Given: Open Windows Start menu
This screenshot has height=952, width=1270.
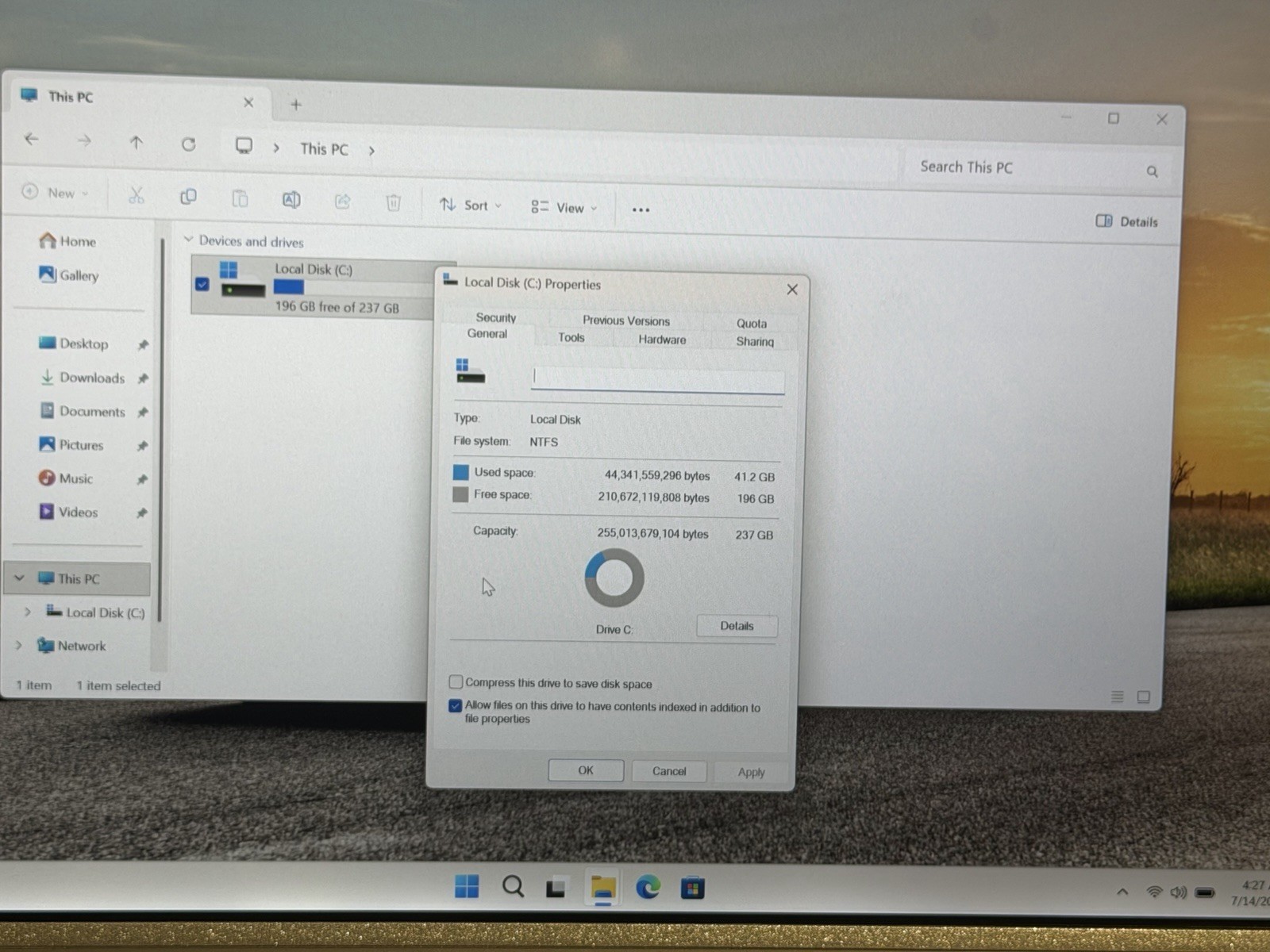Looking at the screenshot, I should [467, 886].
